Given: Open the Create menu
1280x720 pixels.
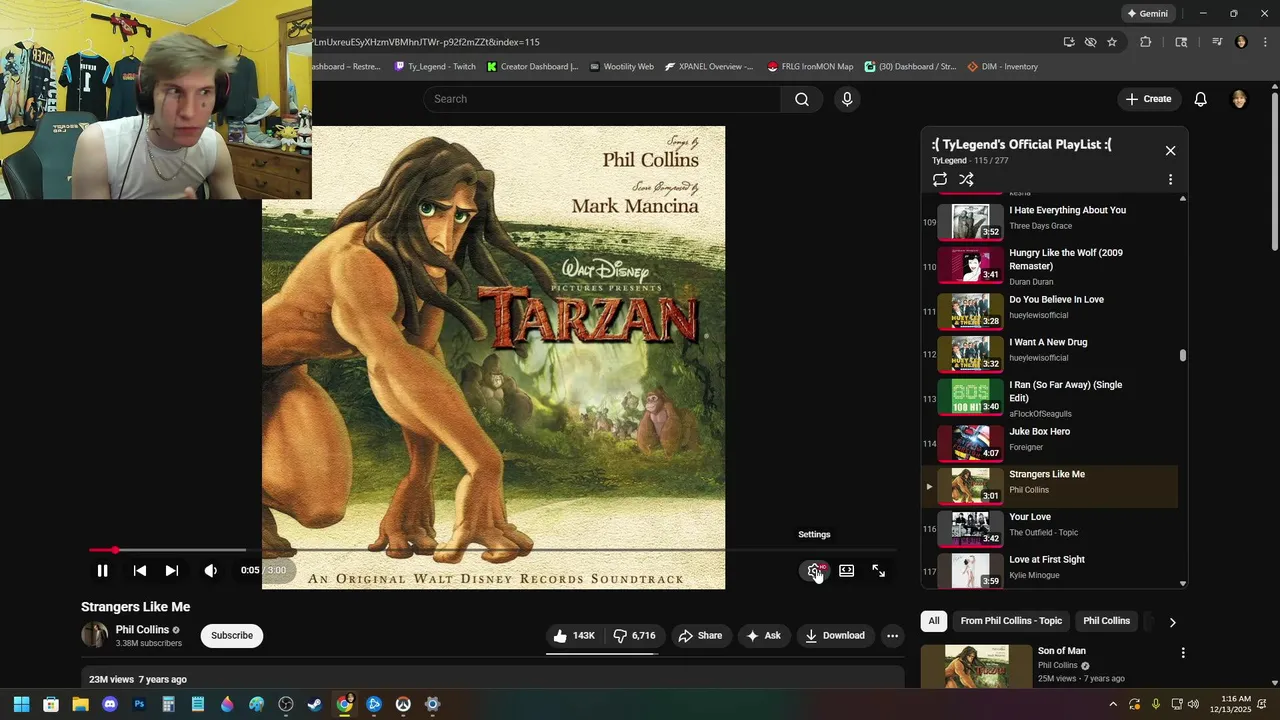Looking at the screenshot, I should (x=1148, y=99).
